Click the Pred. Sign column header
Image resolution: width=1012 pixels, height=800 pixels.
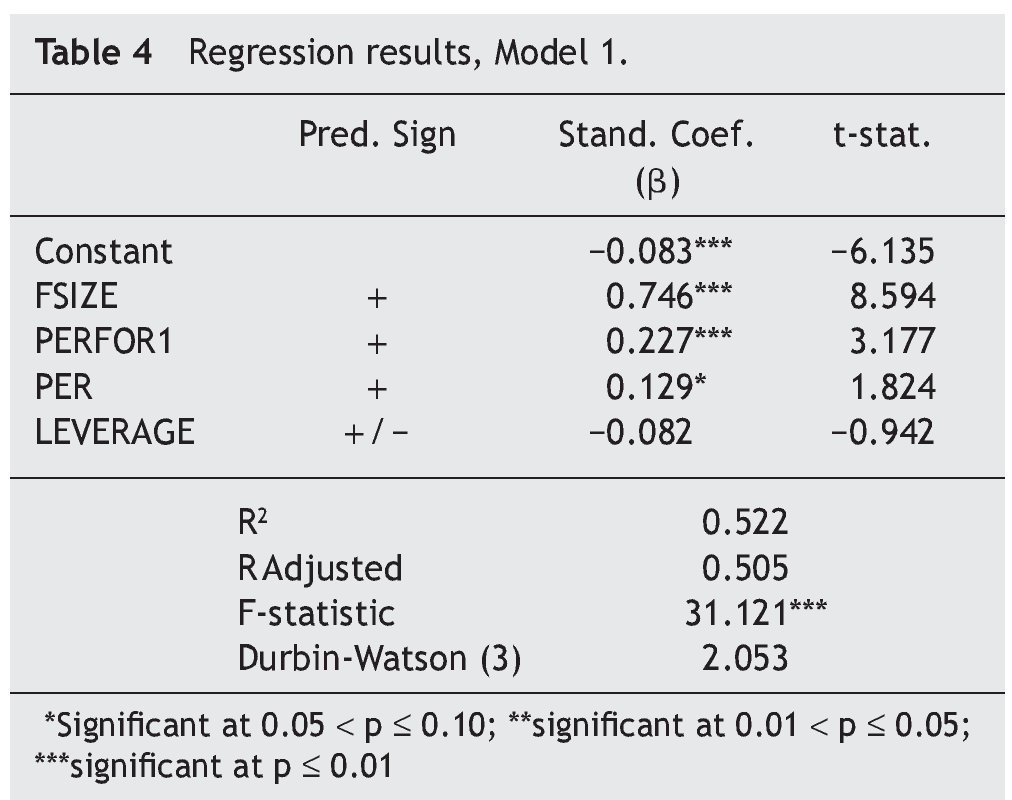point(377,135)
